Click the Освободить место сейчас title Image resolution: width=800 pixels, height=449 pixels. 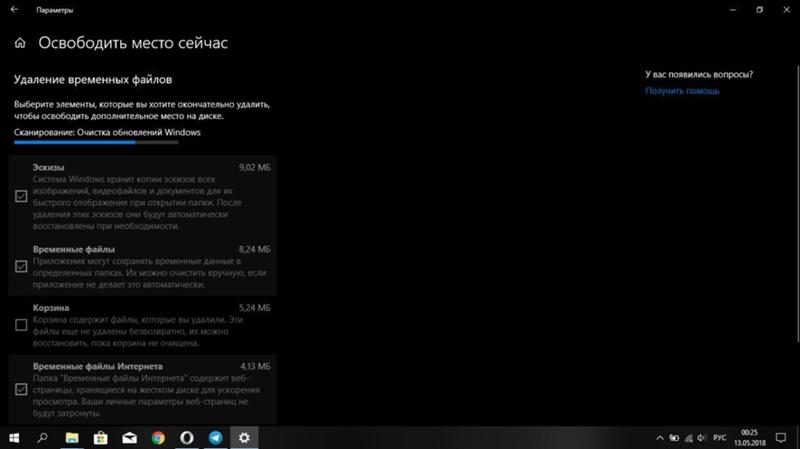coord(133,43)
